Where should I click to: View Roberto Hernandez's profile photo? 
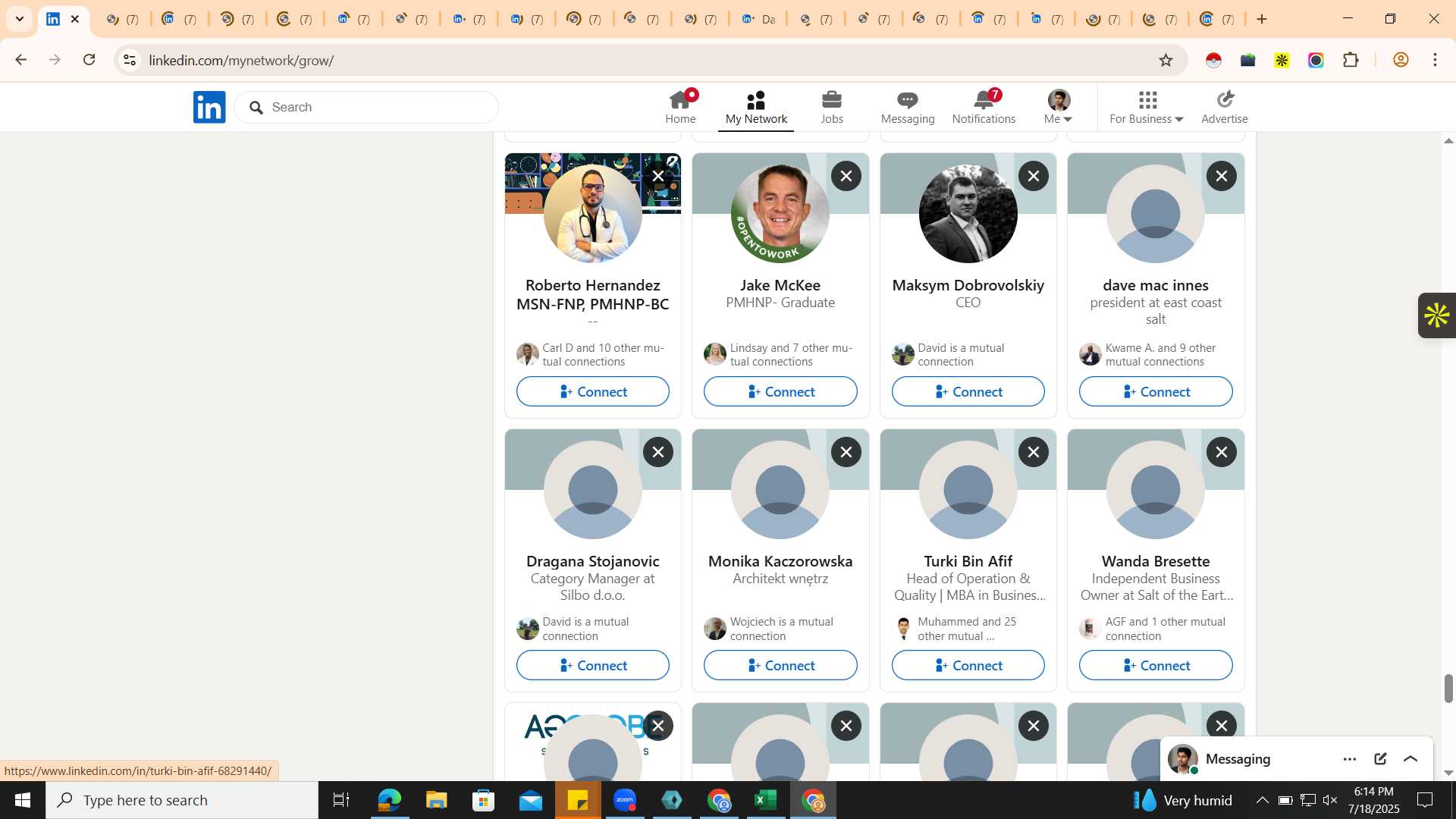(593, 214)
